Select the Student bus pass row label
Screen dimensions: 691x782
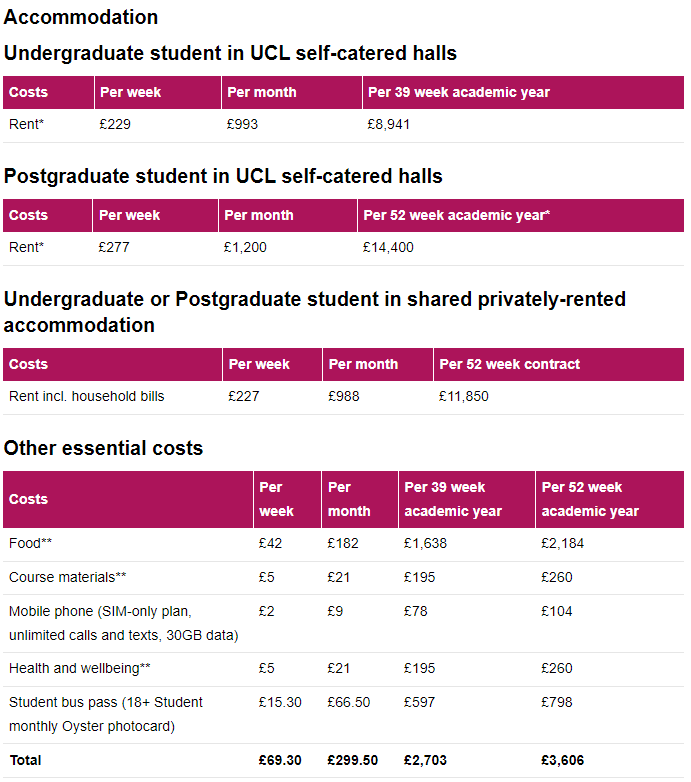(106, 714)
